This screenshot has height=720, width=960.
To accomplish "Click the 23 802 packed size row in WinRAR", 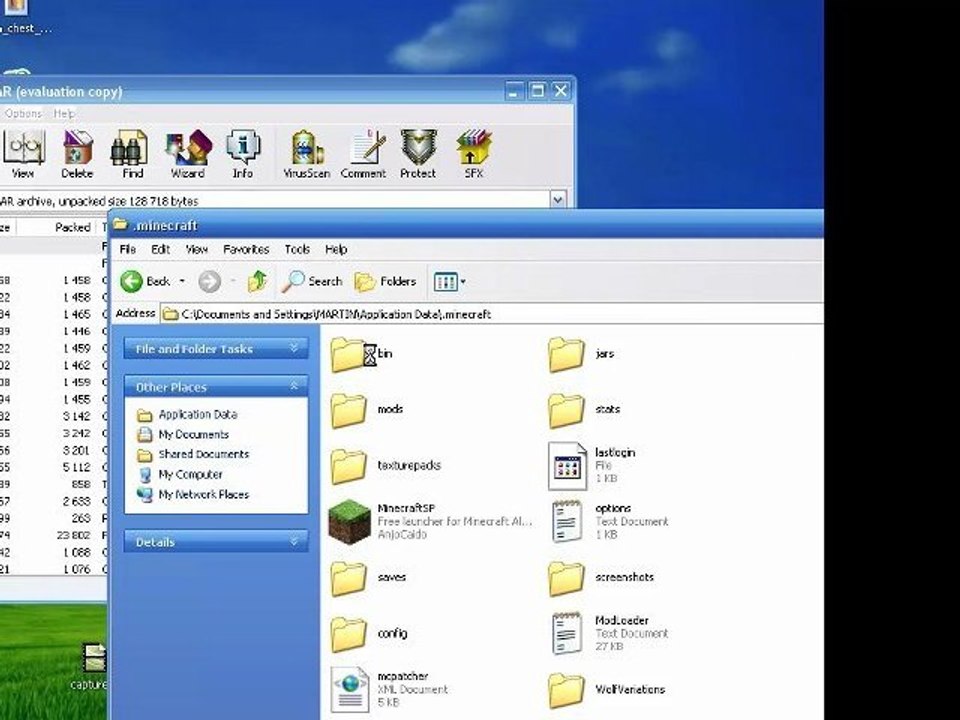I will point(54,535).
